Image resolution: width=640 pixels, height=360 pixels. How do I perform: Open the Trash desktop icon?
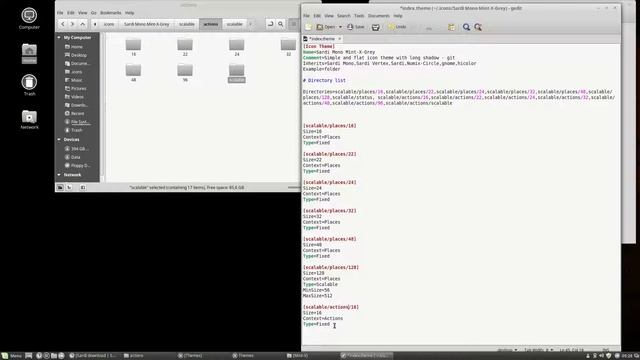click(x=29, y=85)
